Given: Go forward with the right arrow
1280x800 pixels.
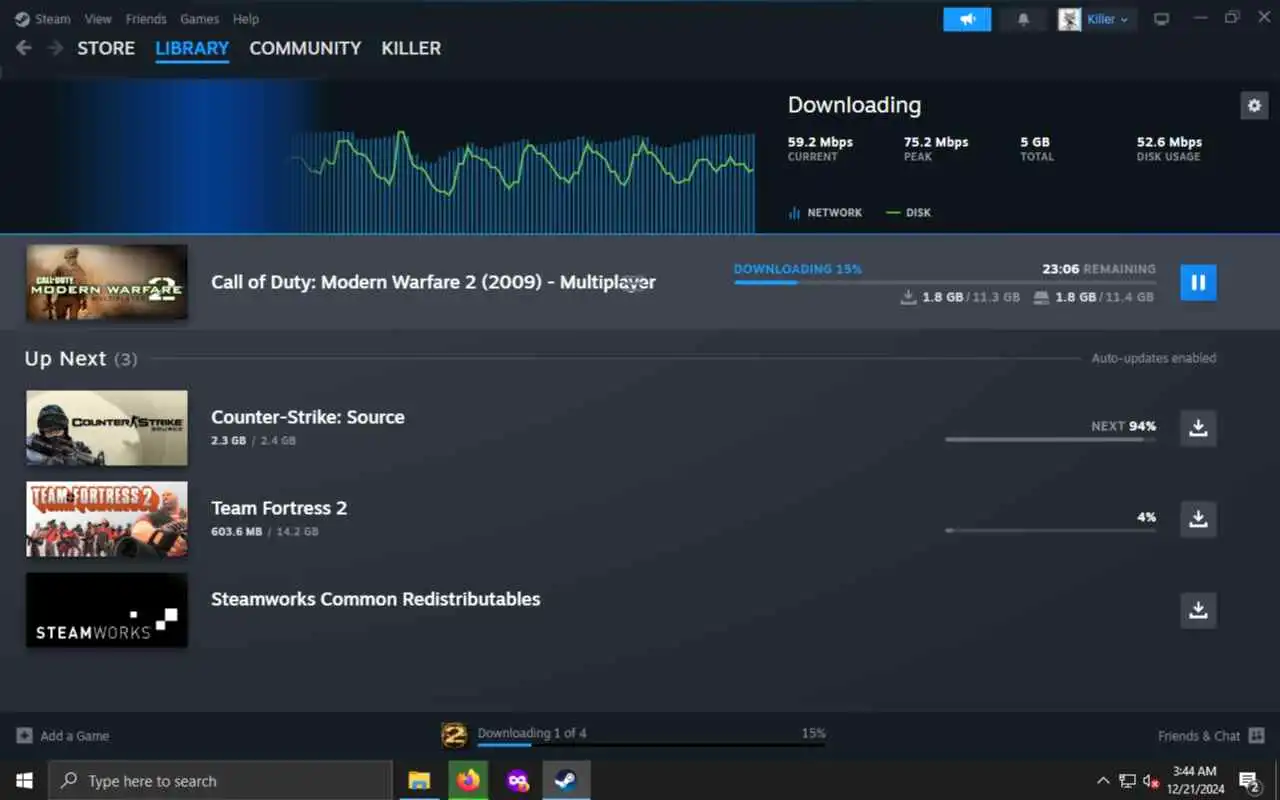Looking at the screenshot, I should 55,48.
